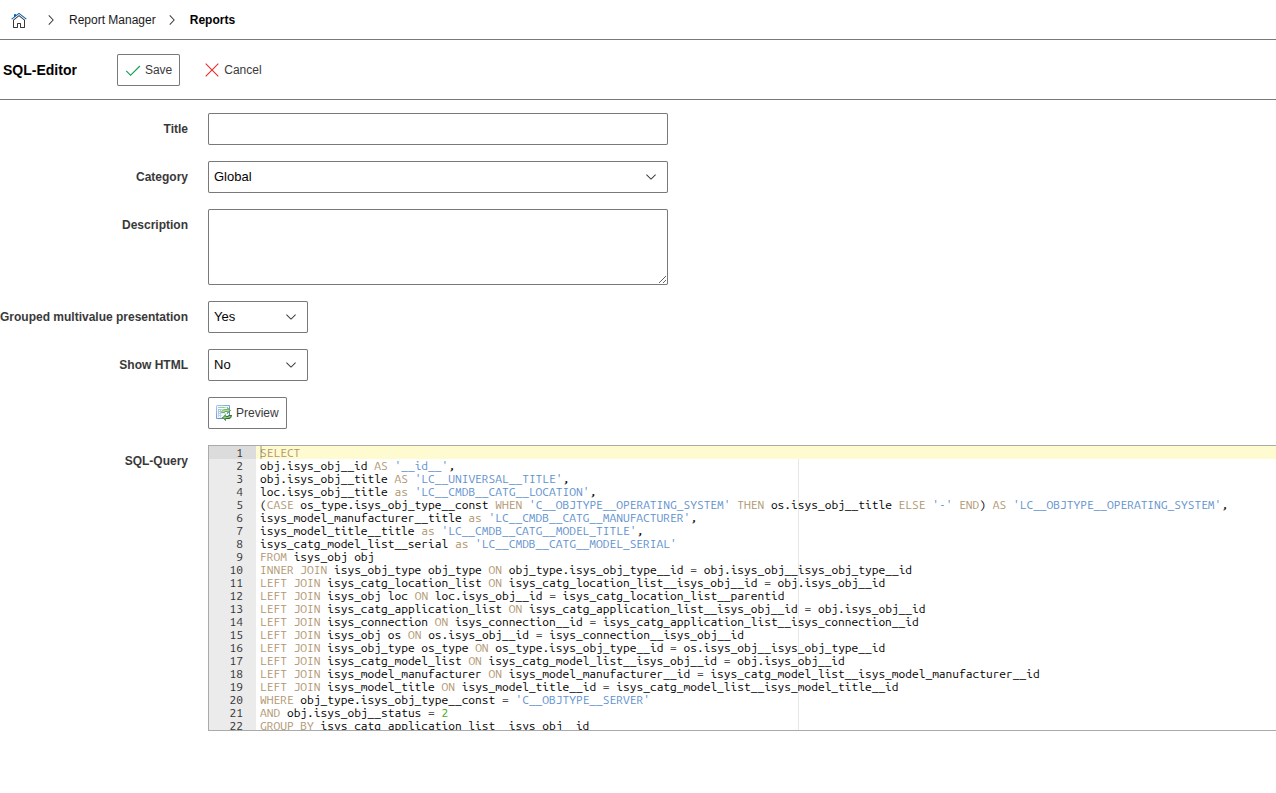Viewport: 1276px width, 793px height.
Task: Click the LEFT JOIN isys_model_manufacturer line
Action: pos(650,674)
